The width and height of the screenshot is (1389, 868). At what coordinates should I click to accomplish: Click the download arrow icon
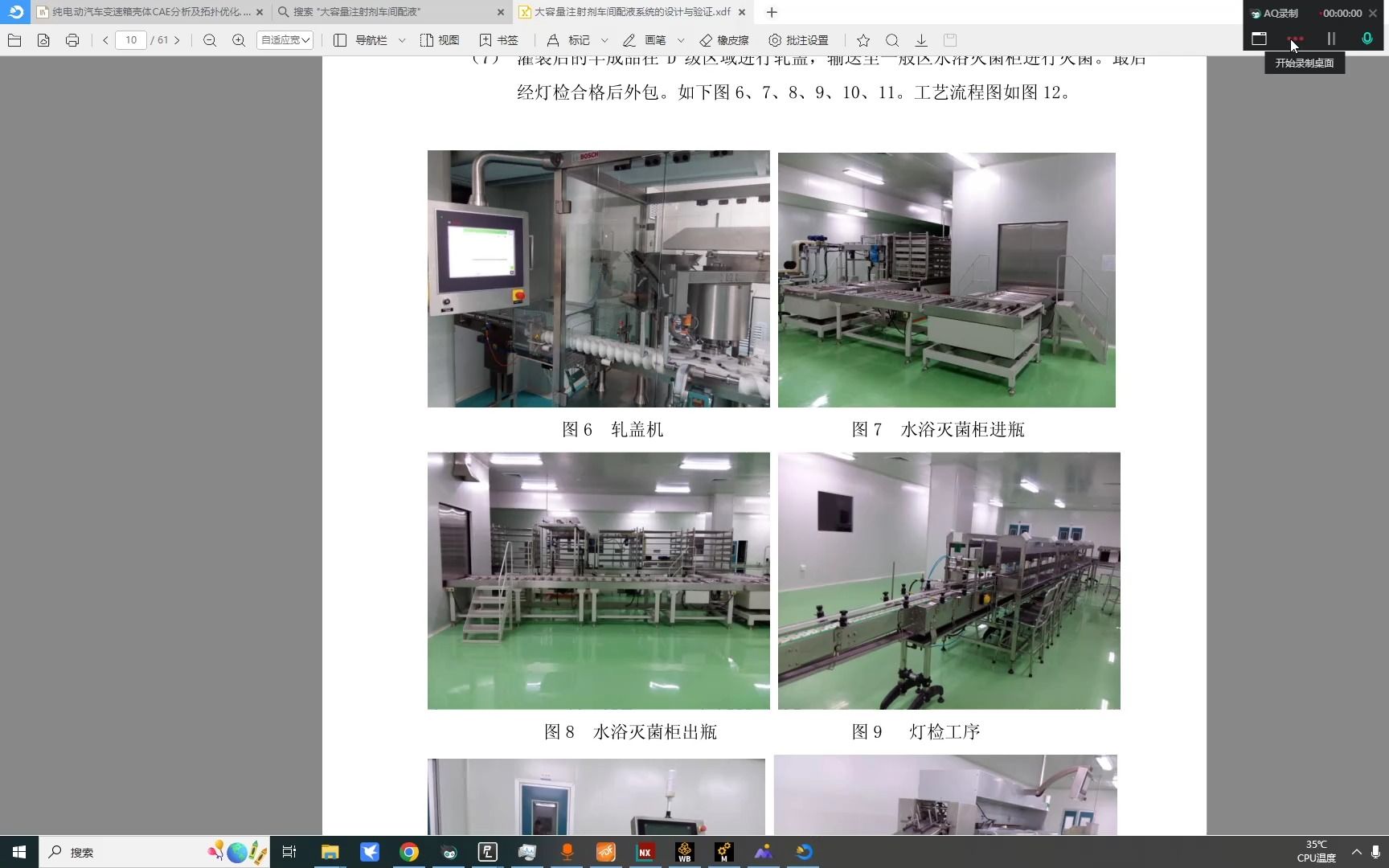(921, 40)
